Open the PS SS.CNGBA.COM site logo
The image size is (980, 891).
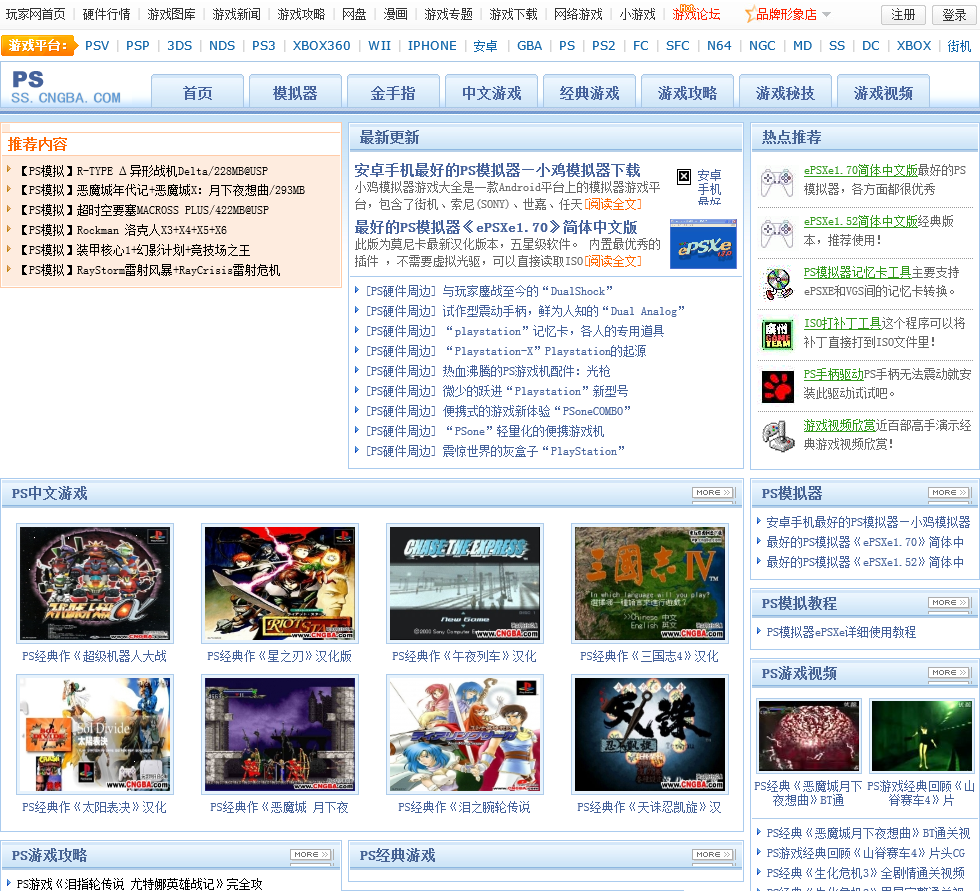click(x=66, y=87)
